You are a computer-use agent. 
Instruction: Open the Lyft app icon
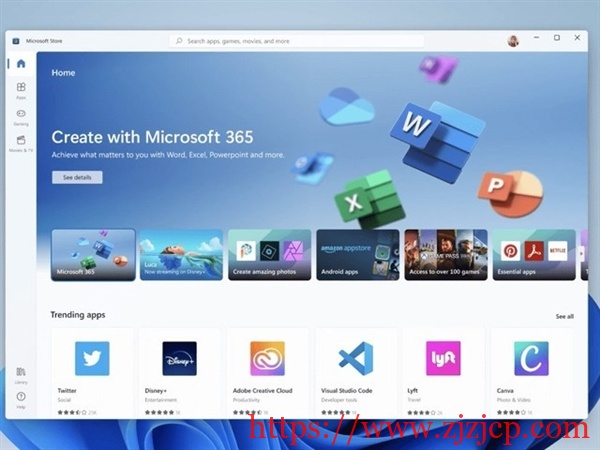(x=443, y=359)
